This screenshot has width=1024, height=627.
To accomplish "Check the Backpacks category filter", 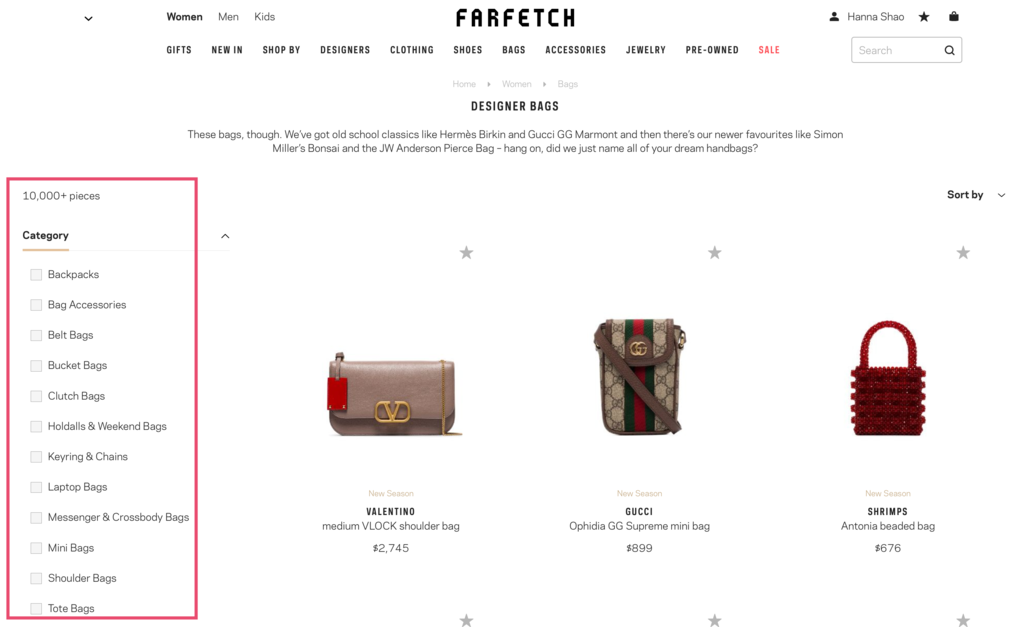I will [x=36, y=275].
